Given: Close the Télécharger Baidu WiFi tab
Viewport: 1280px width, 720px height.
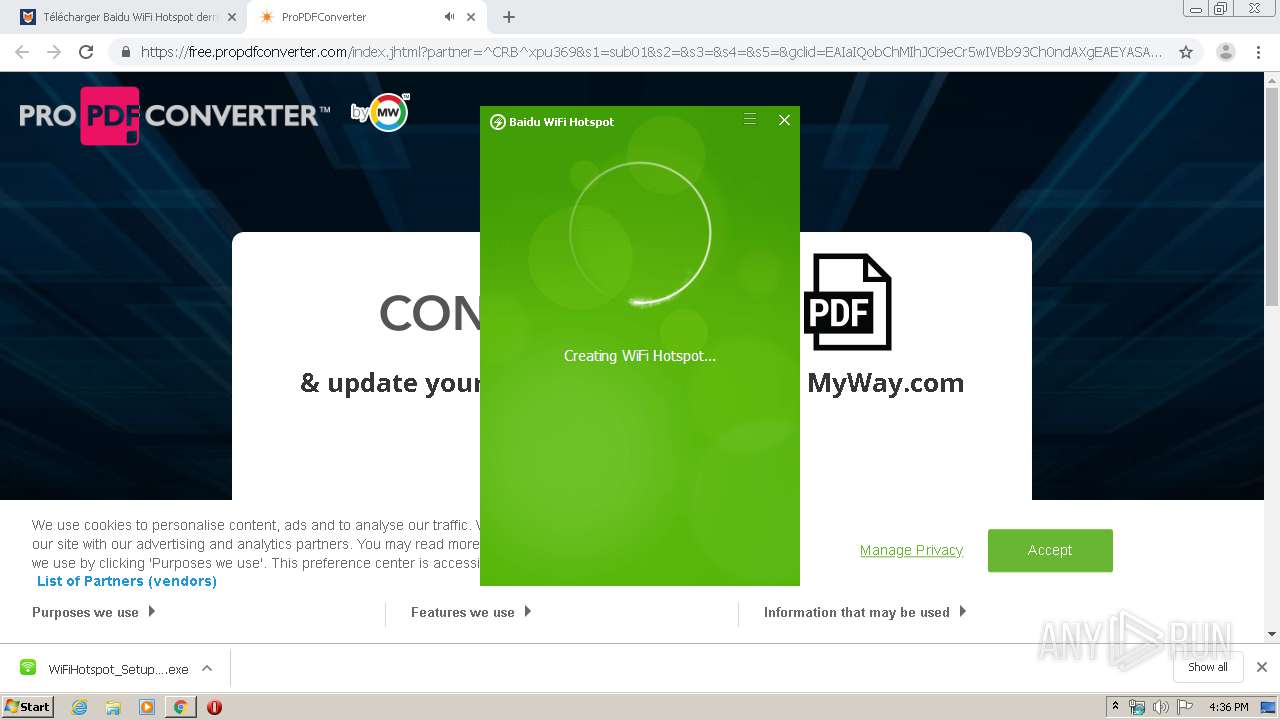Looking at the screenshot, I should [232, 17].
